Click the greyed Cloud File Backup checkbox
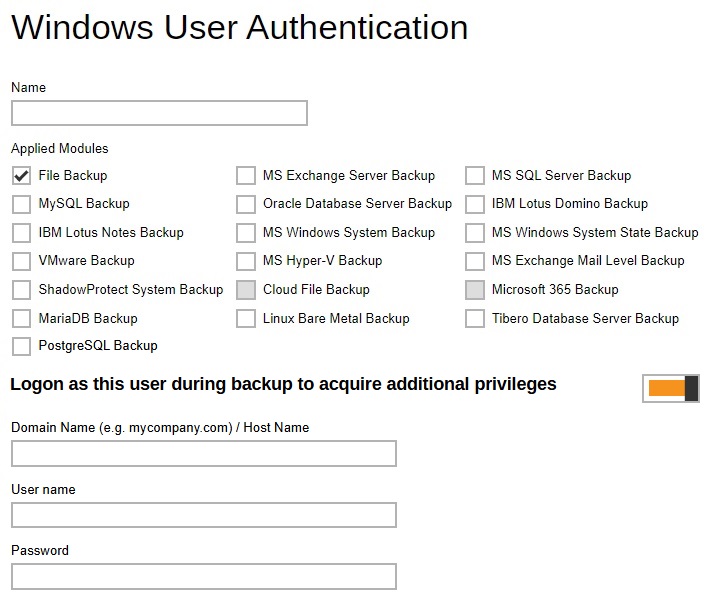The width and height of the screenshot is (720, 600). pos(246,290)
